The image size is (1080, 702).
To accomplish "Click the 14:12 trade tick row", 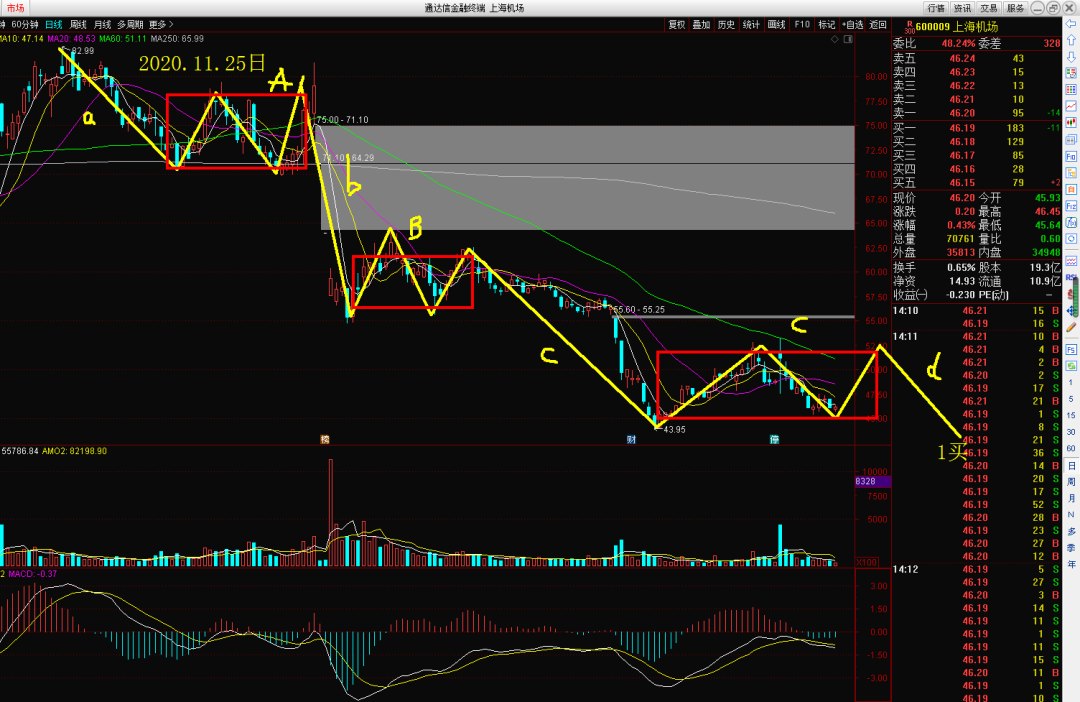I will [976, 569].
